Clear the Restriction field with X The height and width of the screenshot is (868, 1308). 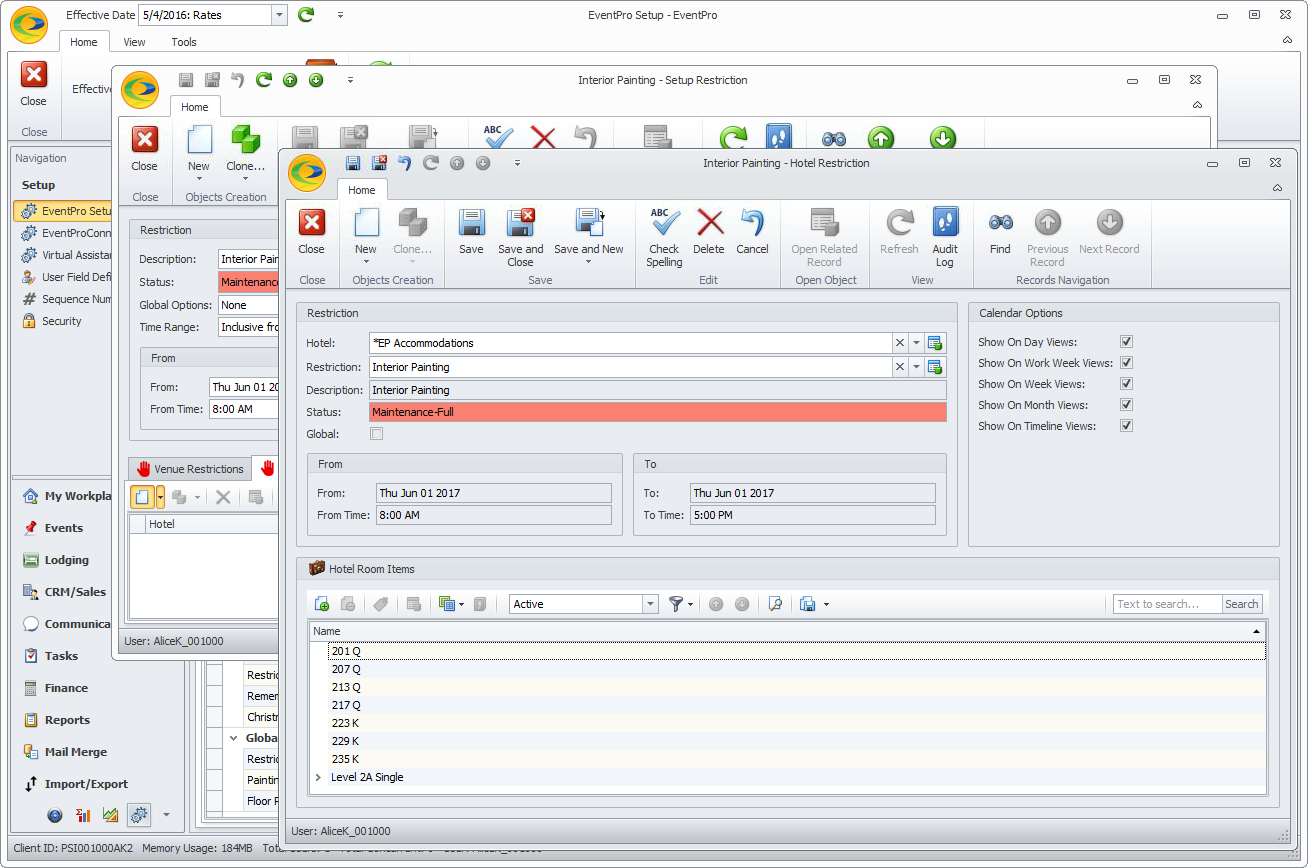point(899,367)
